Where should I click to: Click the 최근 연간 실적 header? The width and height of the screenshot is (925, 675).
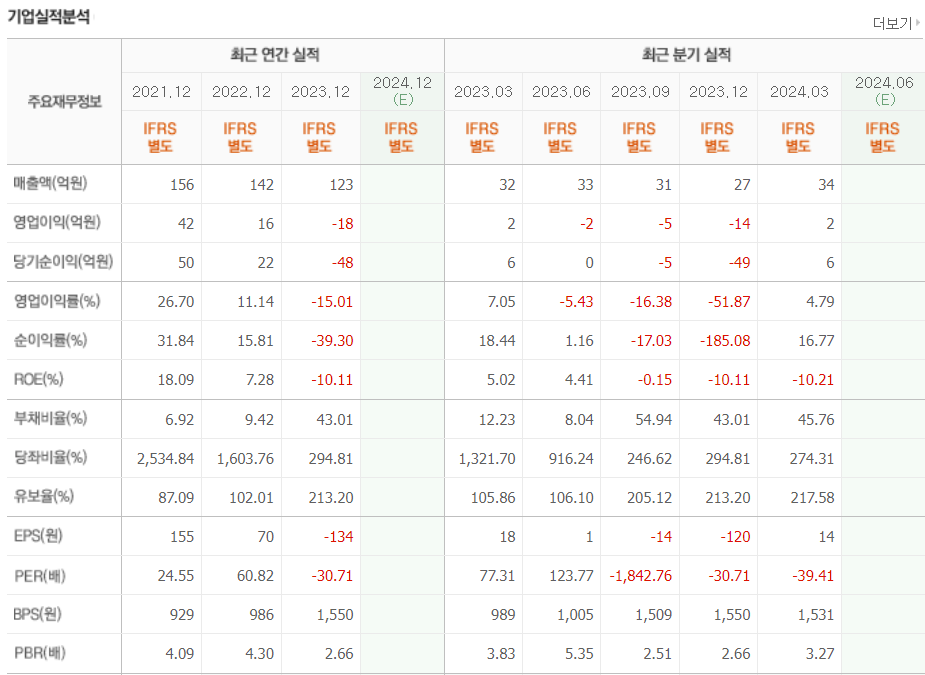tap(275, 55)
